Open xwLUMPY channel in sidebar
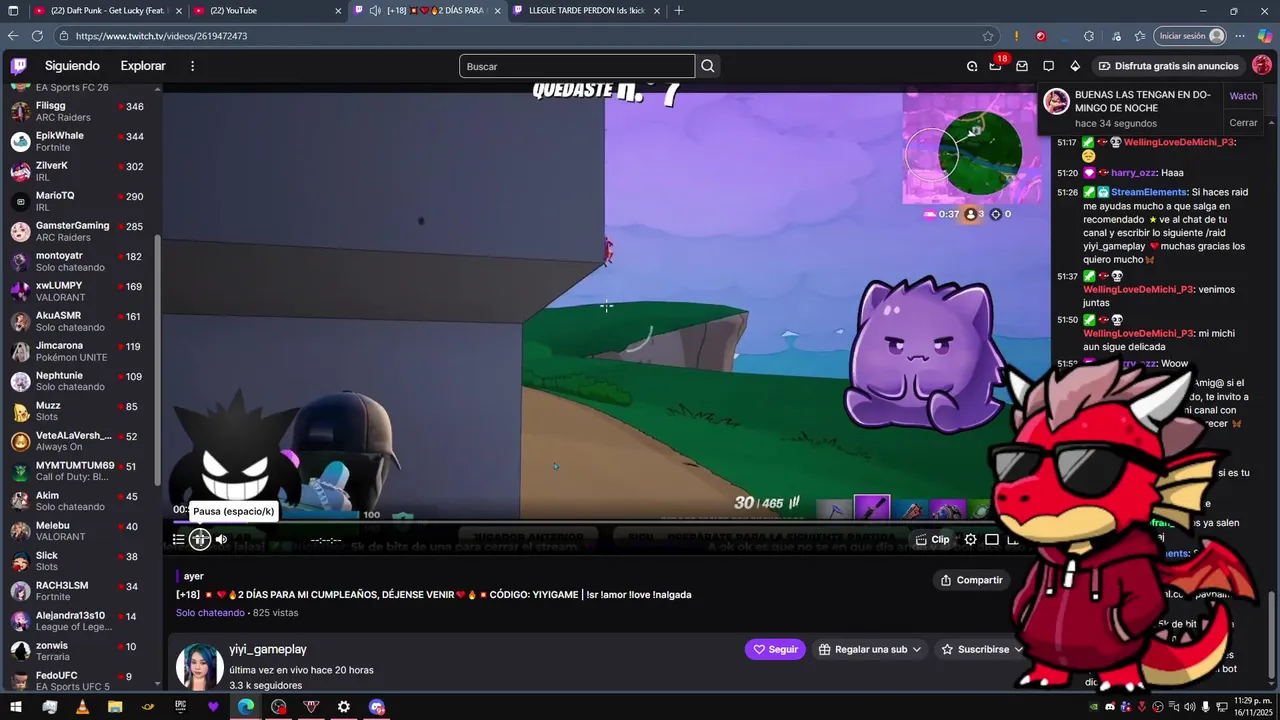 coord(80,291)
